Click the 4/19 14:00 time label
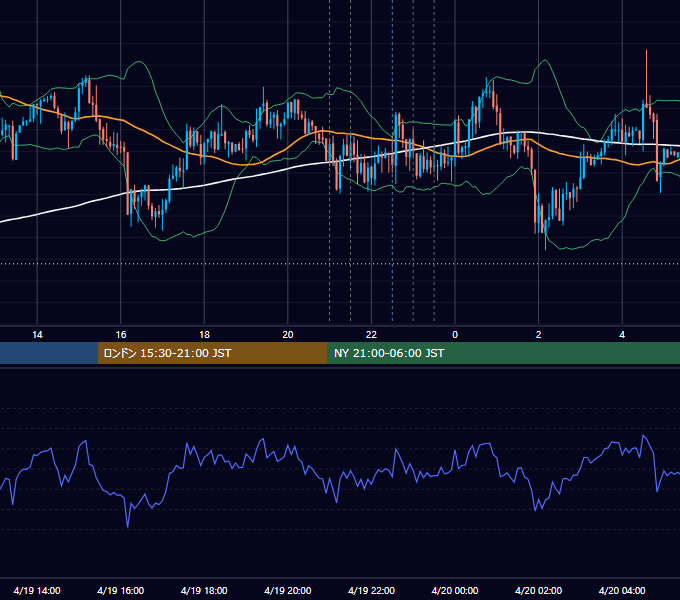This screenshot has width=680, height=600. 37,590
